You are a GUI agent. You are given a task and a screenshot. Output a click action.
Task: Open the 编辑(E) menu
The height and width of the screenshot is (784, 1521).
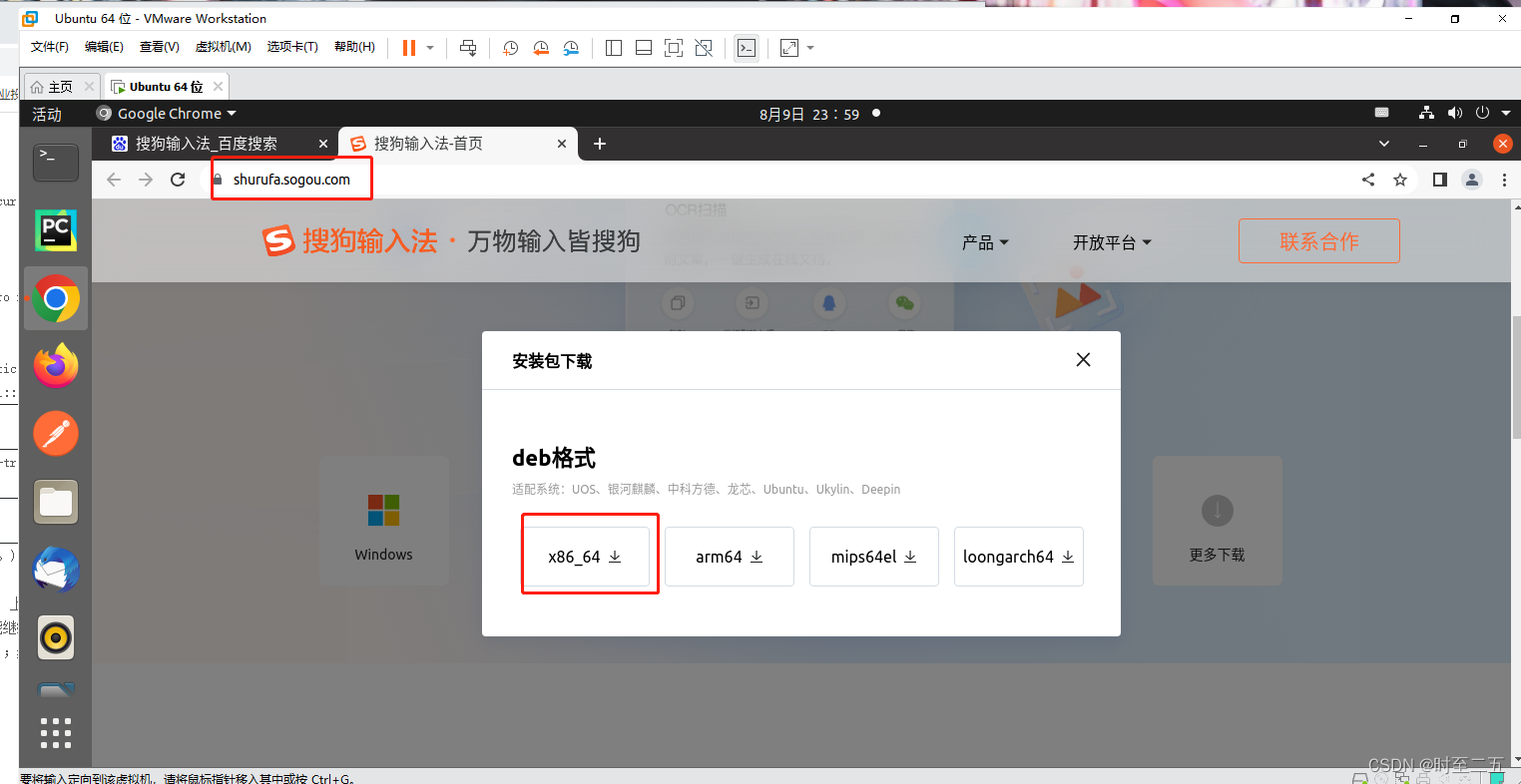(x=104, y=47)
